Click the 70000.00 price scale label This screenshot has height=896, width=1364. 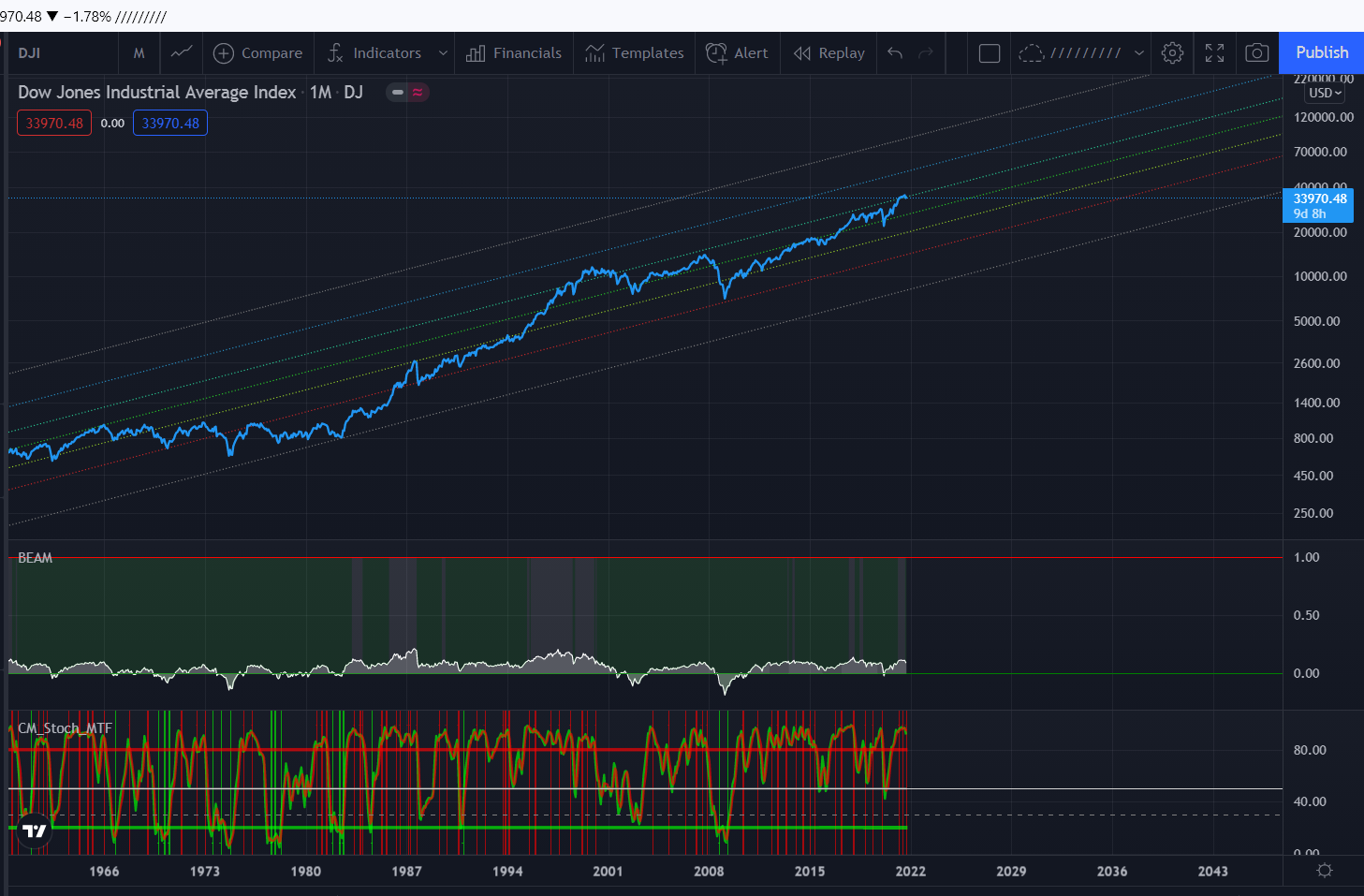click(x=1320, y=152)
